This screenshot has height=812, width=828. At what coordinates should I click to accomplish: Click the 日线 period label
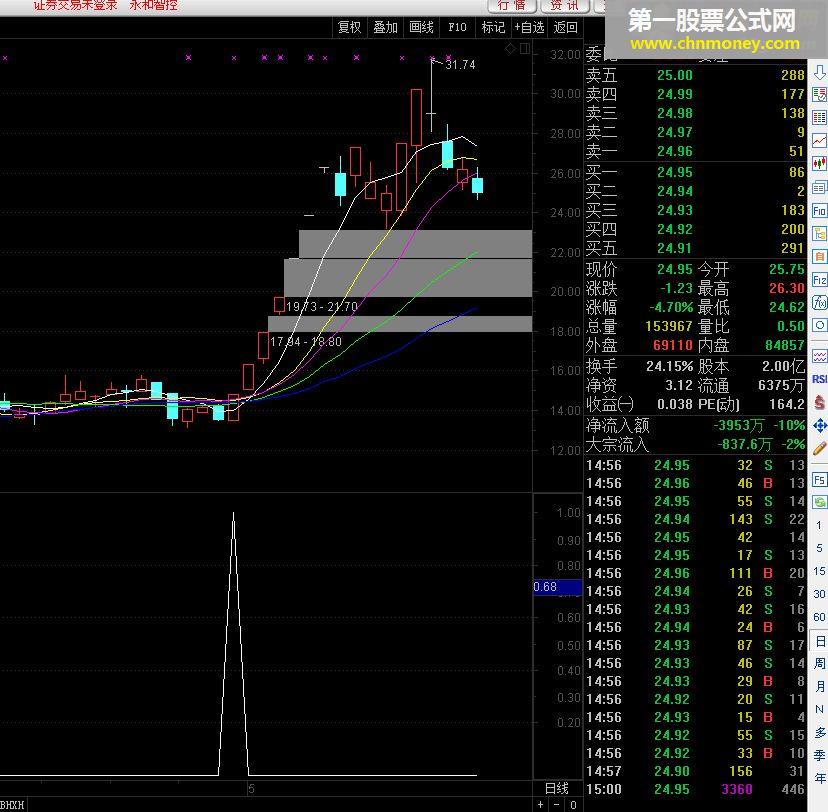pyautogui.click(x=557, y=789)
